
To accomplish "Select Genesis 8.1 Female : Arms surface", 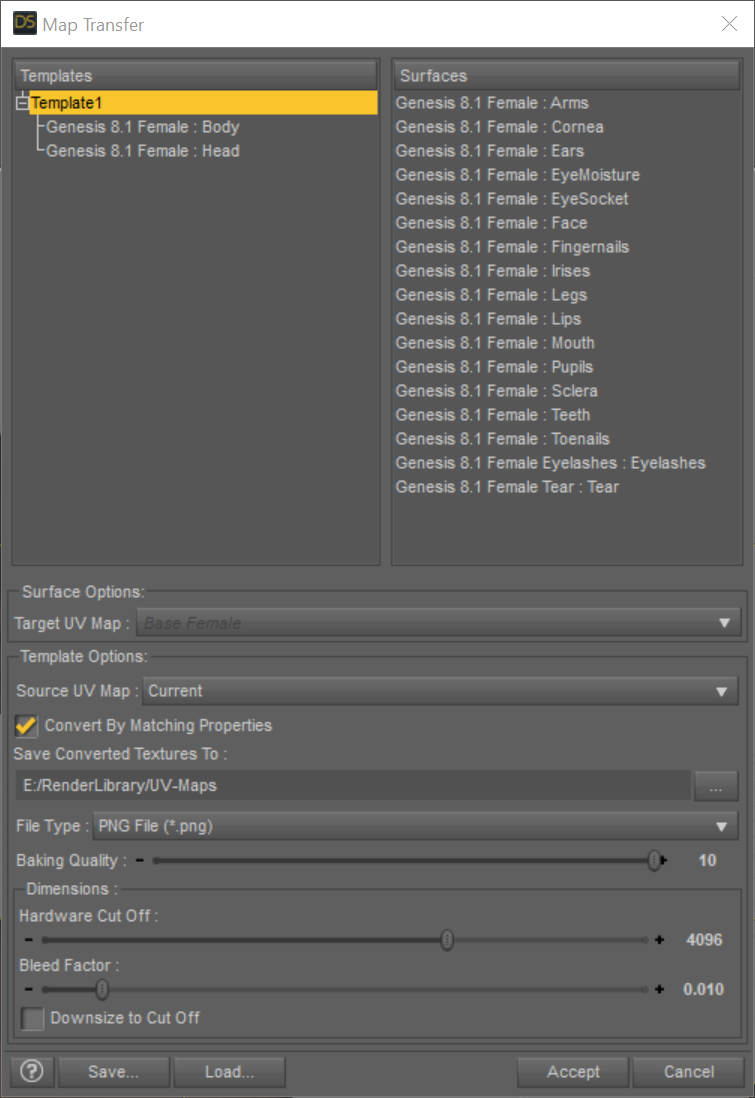I will 492,103.
